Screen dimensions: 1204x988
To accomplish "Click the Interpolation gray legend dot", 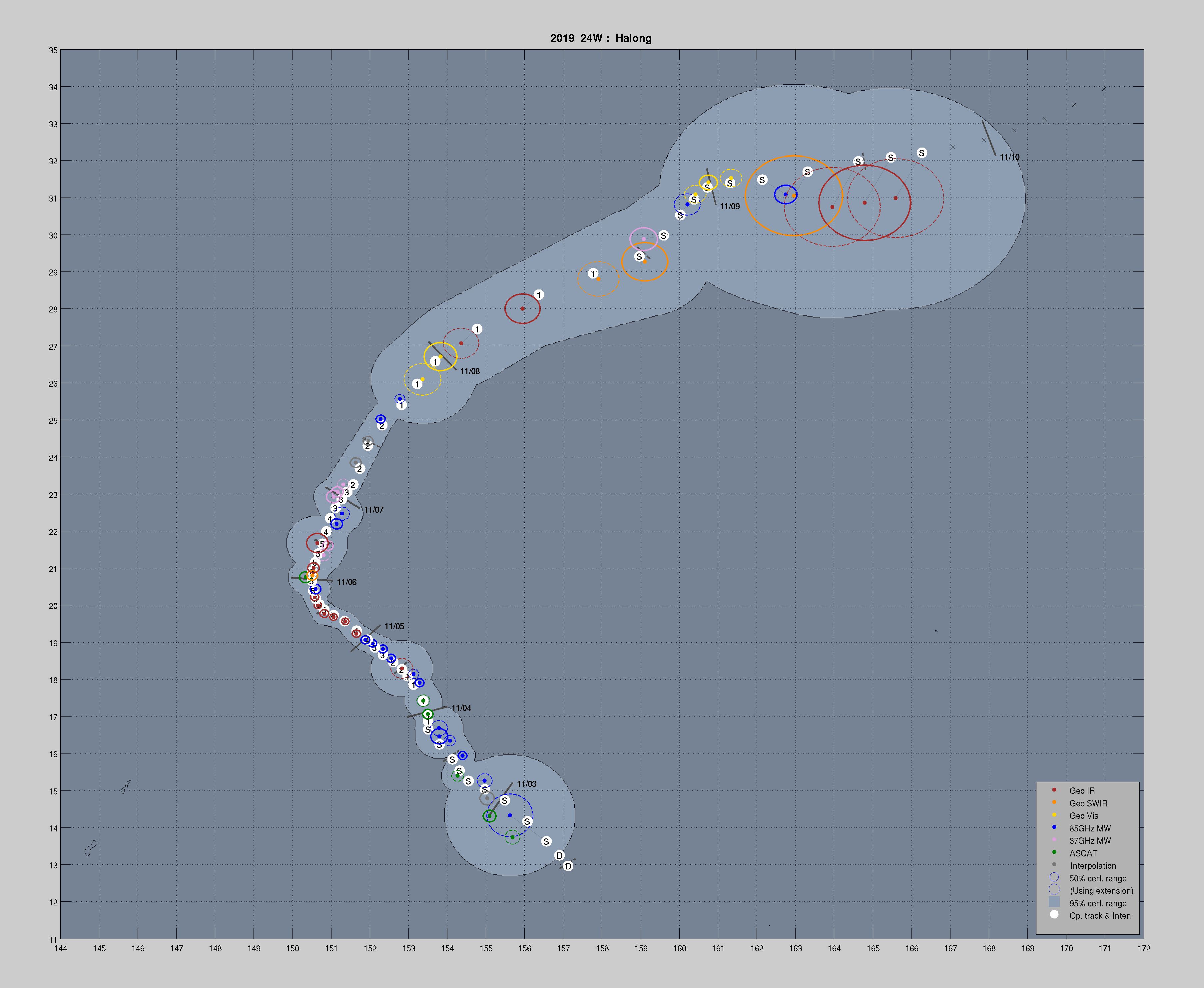I will click(x=1054, y=865).
